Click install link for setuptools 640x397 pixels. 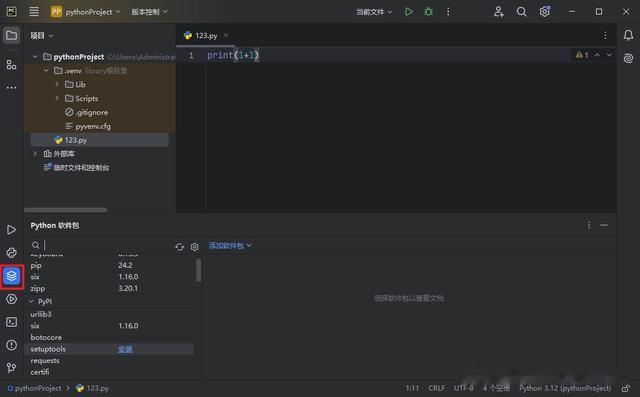125,349
